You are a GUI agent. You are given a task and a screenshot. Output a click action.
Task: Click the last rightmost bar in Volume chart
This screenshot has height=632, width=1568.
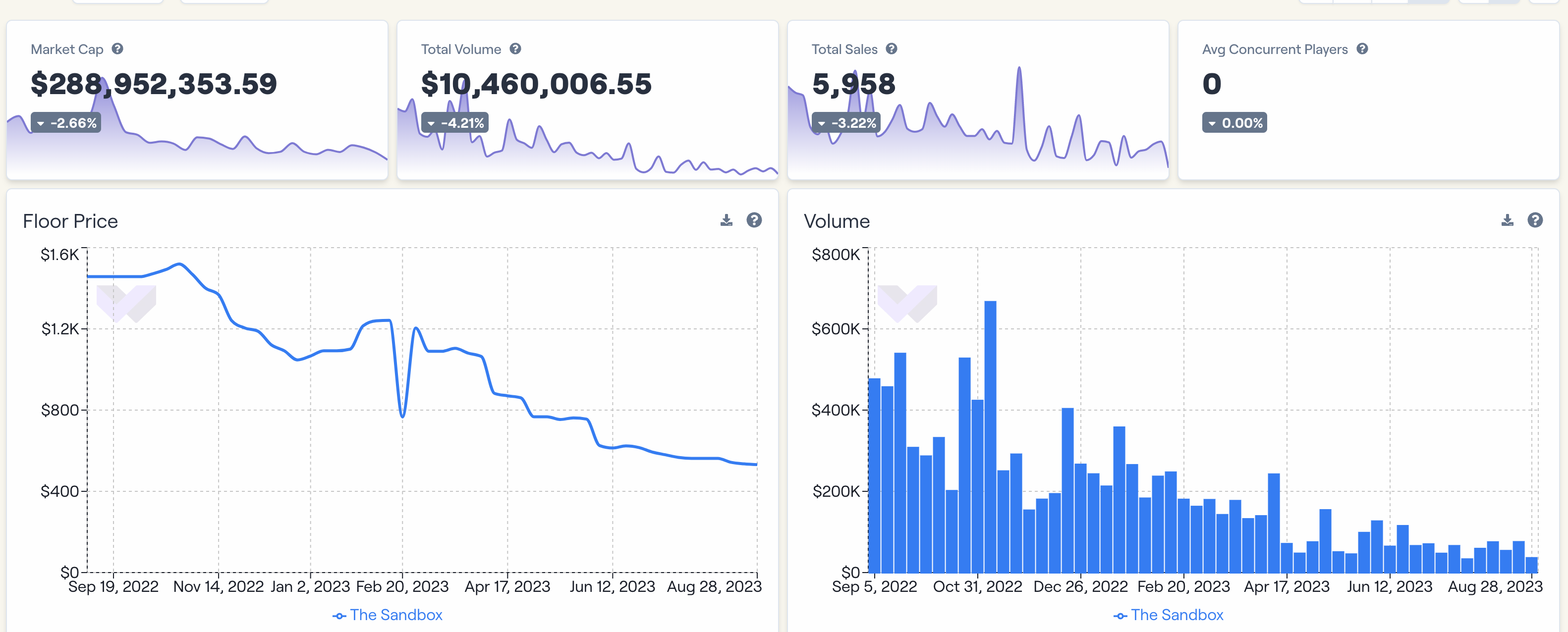pyautogui.click(x=1531, y=565)
